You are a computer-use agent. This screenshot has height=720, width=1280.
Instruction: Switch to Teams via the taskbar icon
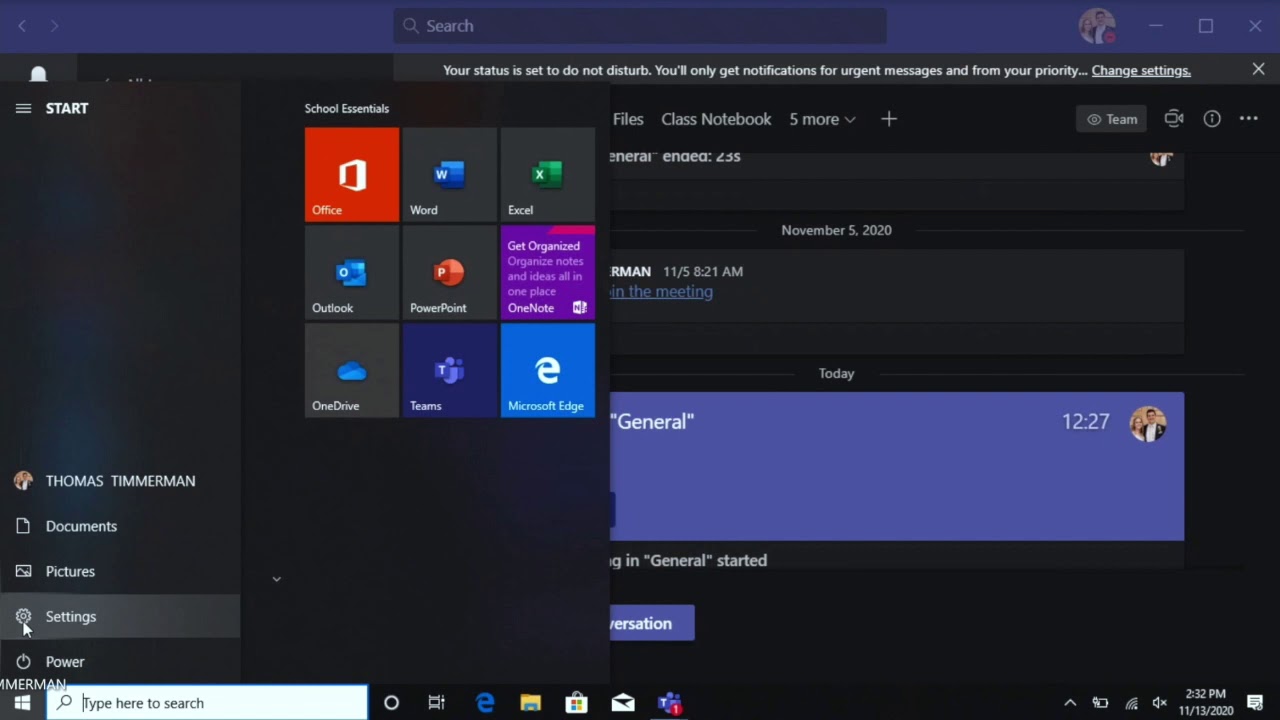point(669,703)
